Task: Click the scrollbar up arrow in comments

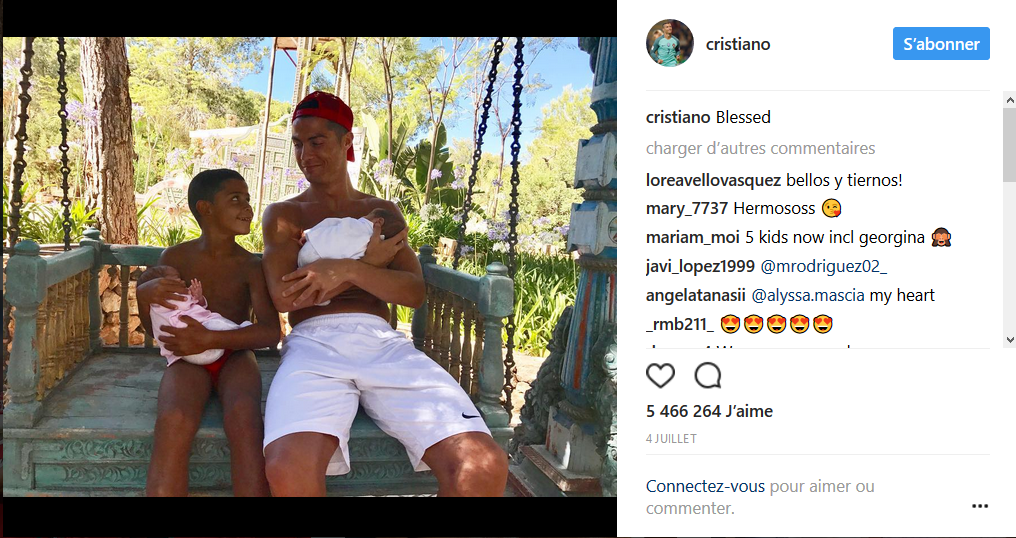Action: click(1010, 99)
